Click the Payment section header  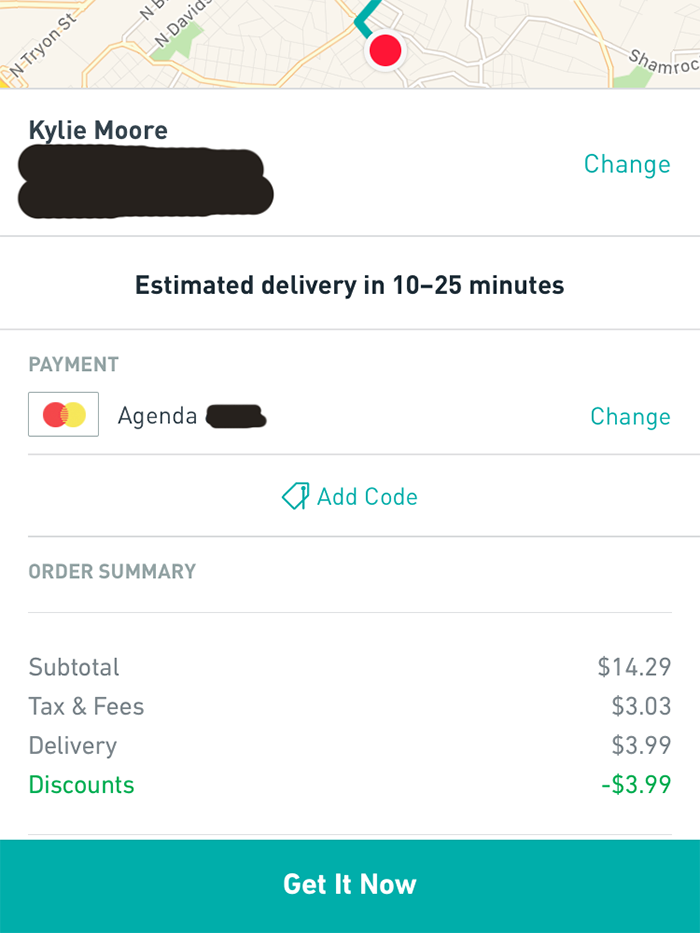(73, 365)
